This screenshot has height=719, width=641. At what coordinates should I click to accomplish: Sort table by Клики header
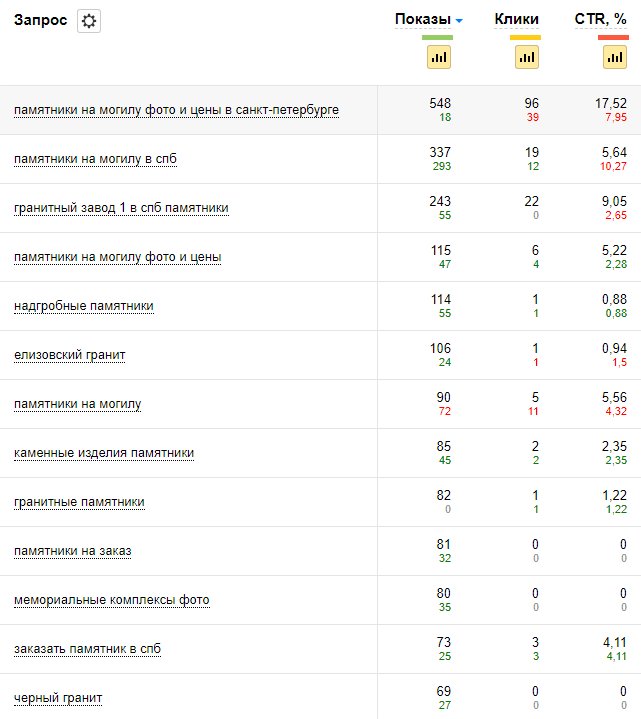516,19
